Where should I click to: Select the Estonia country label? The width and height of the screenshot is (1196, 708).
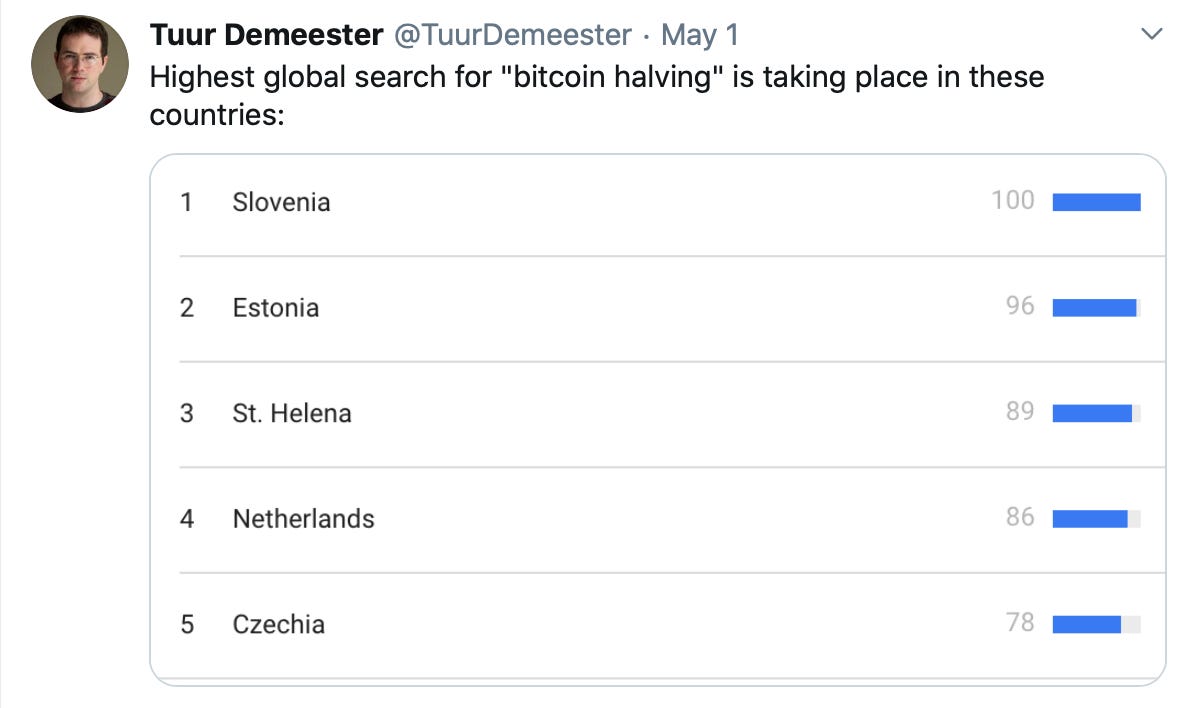[275, 307]
